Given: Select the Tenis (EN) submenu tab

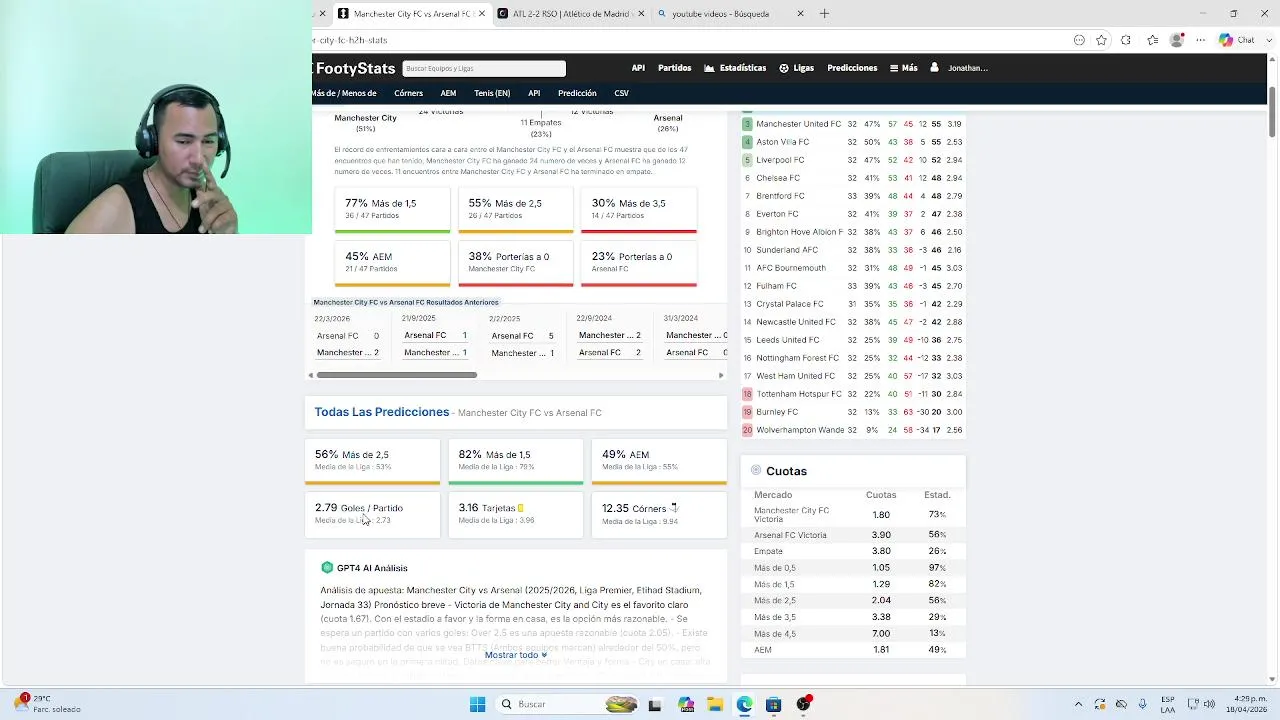Looking at the screenshot, I should point(492,93).
